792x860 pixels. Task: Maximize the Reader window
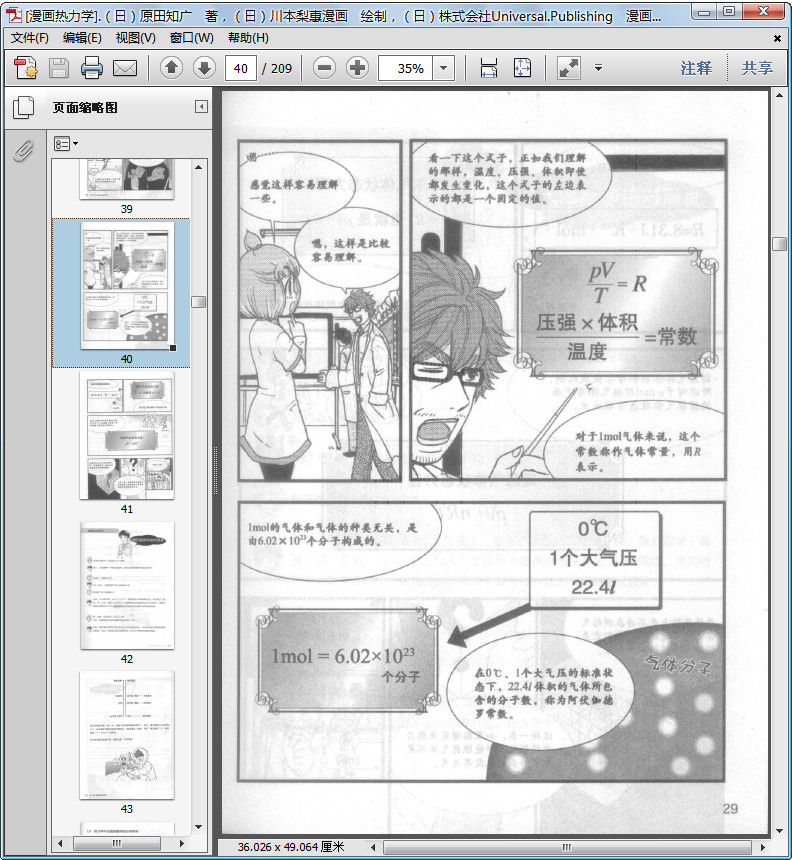tap(729, 12)
